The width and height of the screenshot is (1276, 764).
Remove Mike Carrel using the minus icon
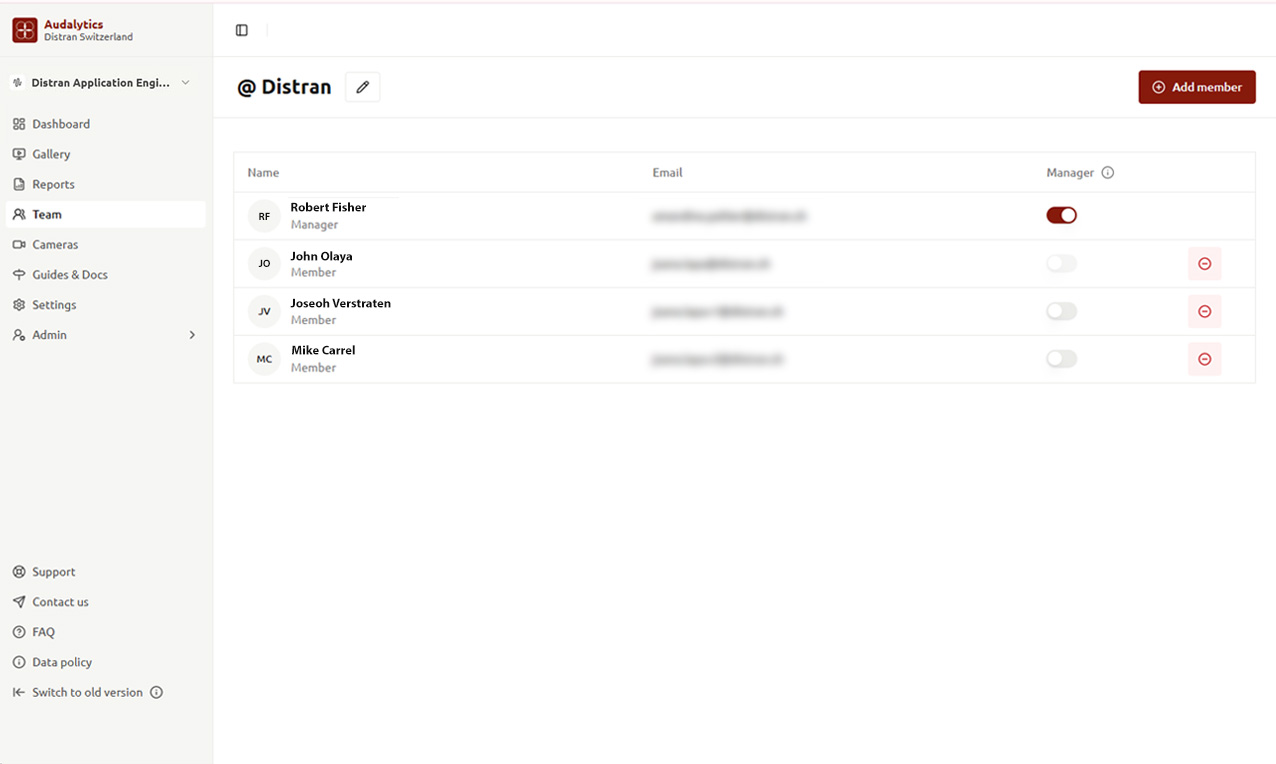[x=1204, y=359]
